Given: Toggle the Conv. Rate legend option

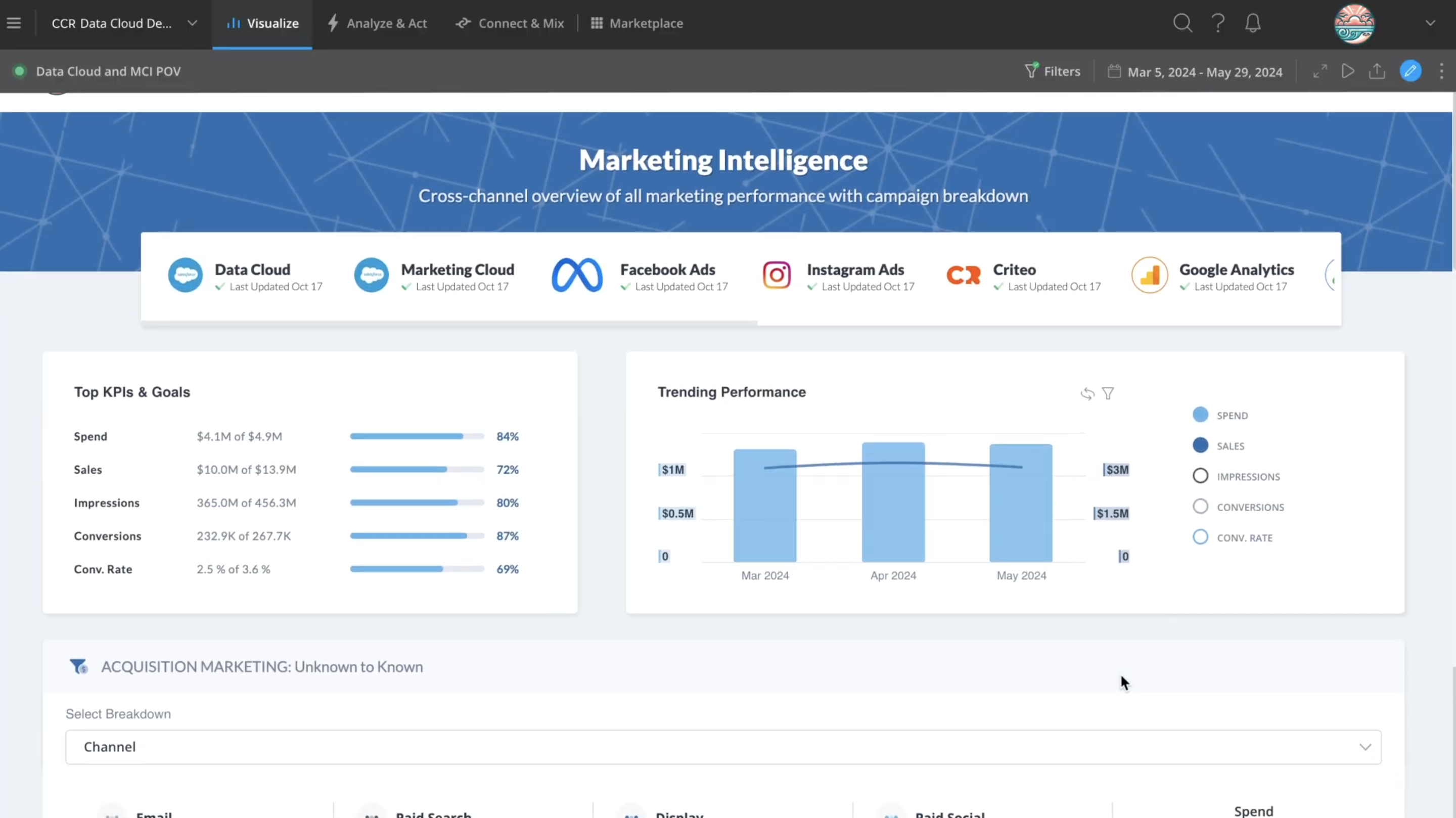Looking at the screenshot, I should [x=1201, y=537].
